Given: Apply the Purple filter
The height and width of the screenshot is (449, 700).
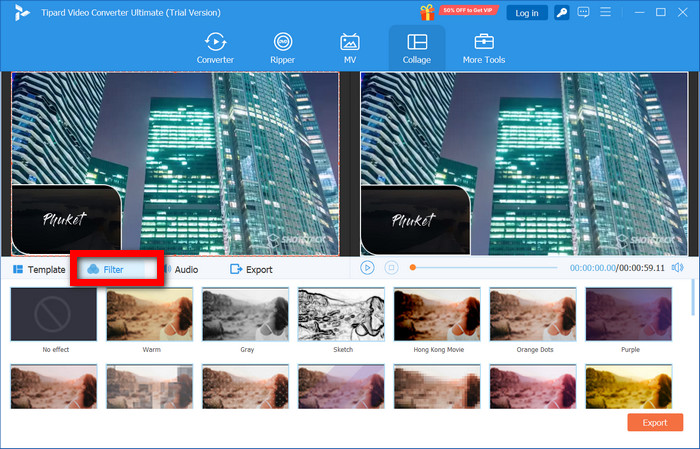Looking at the screenshot, I should click(629, 314).
